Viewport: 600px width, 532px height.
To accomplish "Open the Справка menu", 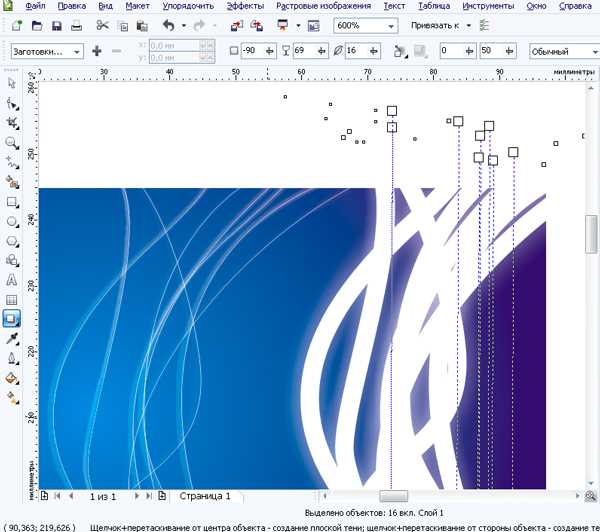I will point(575,6).
